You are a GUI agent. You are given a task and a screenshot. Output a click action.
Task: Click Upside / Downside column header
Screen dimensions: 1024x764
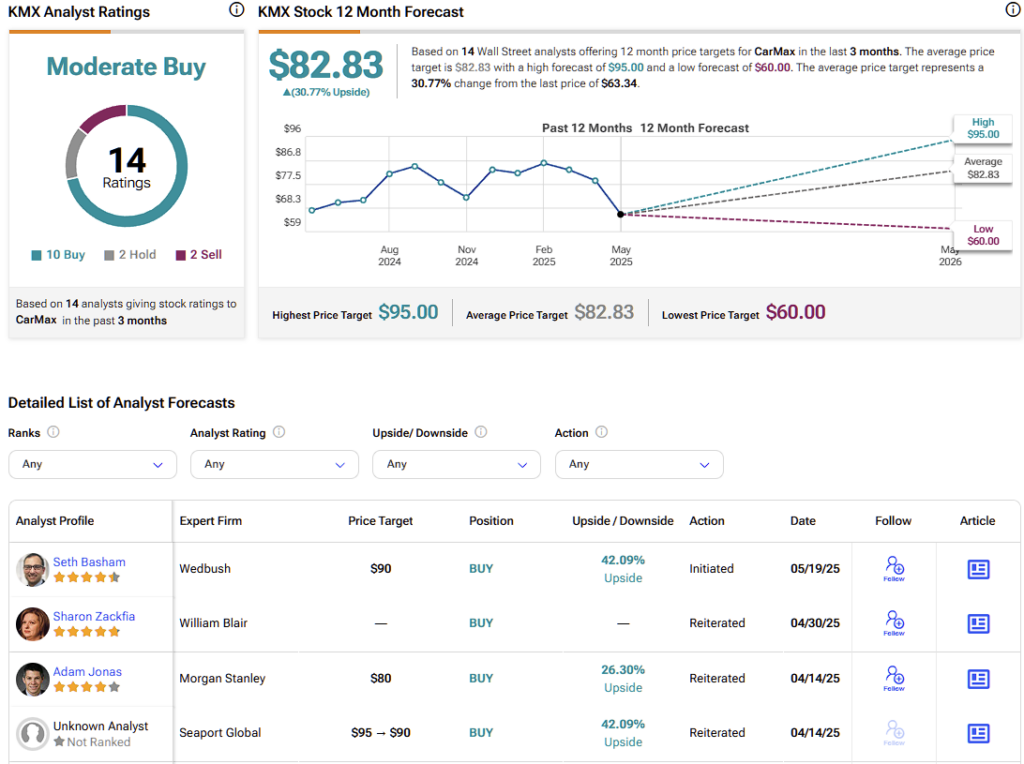(x=622, y=520)
